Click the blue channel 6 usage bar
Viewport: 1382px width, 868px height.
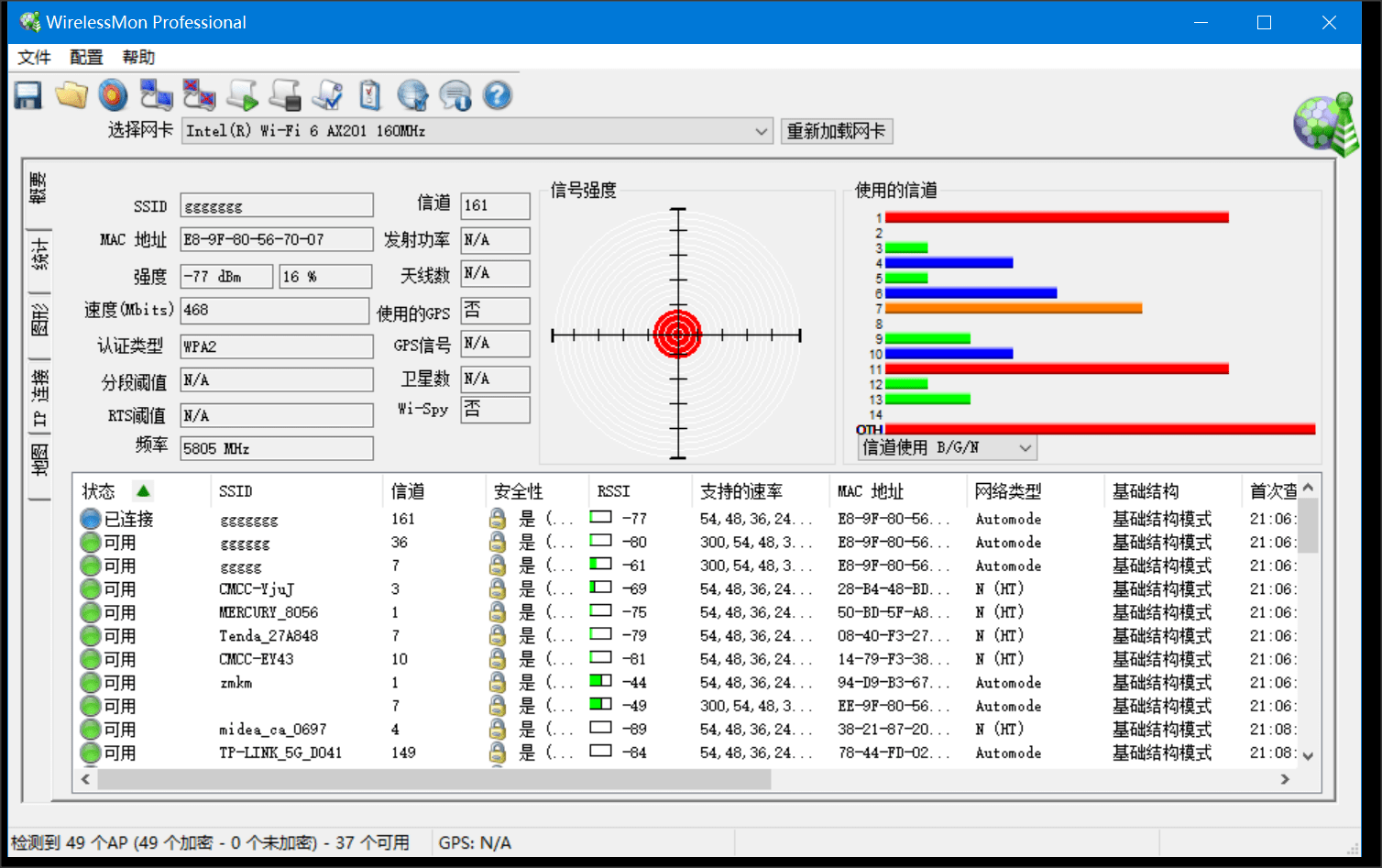coord(971,293)
